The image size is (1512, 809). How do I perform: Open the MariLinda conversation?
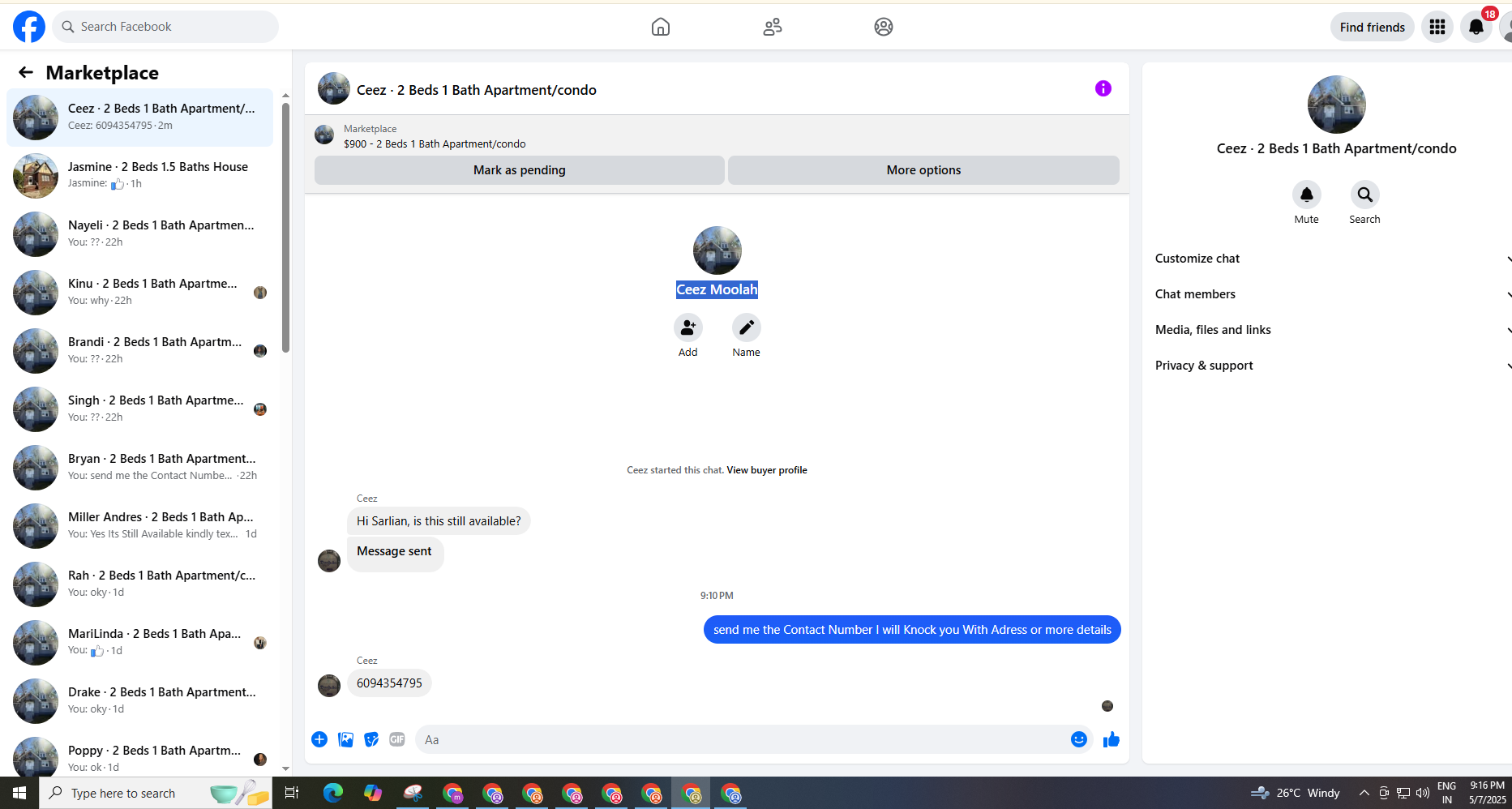pos(139,643)
